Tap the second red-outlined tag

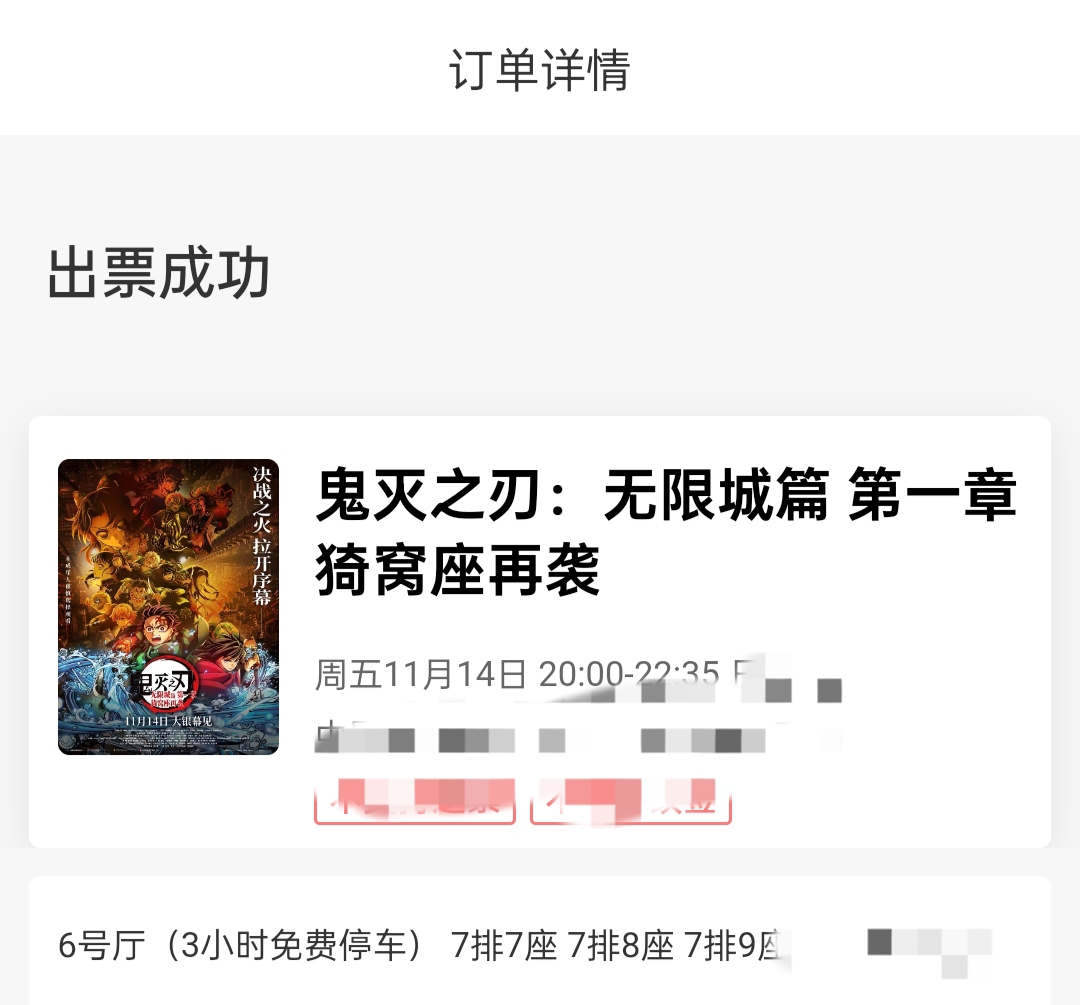(630, 801)
